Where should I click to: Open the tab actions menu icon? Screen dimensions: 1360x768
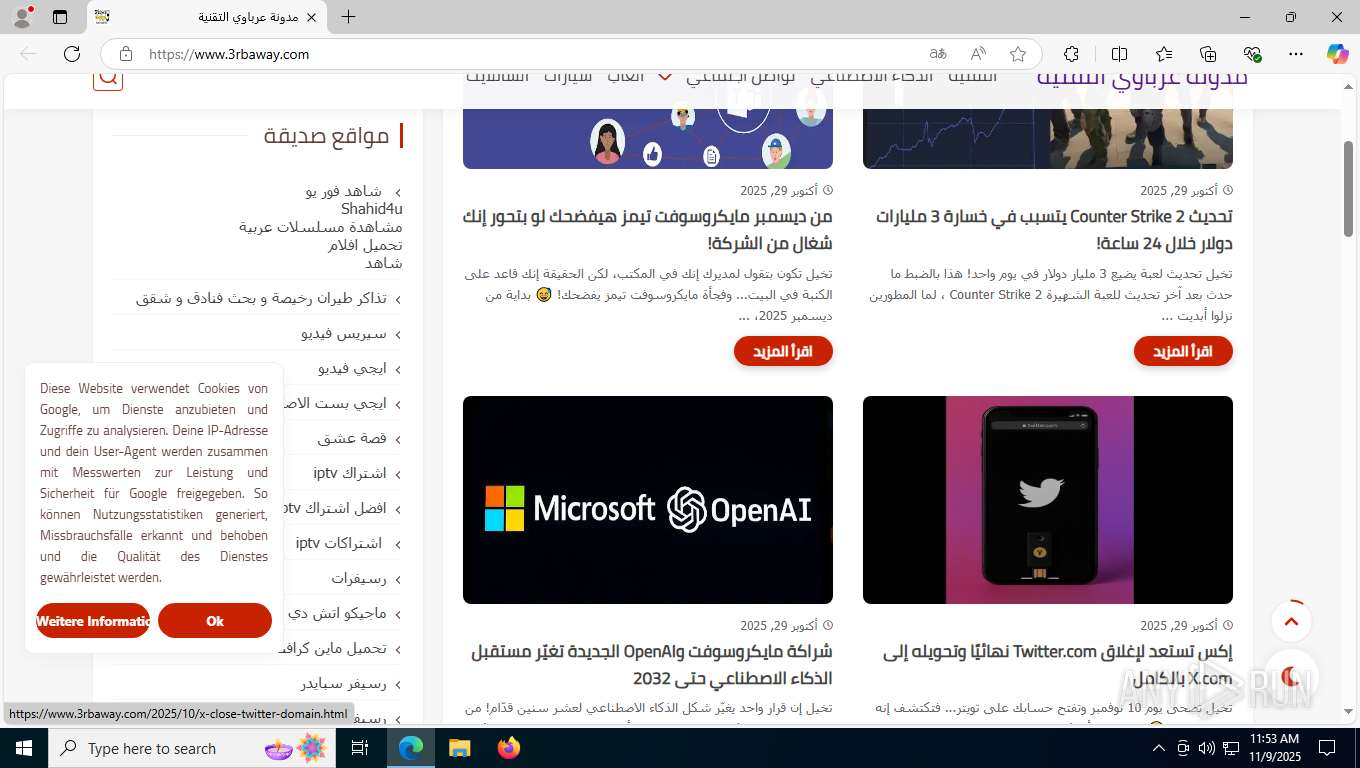tap(60, 17)
